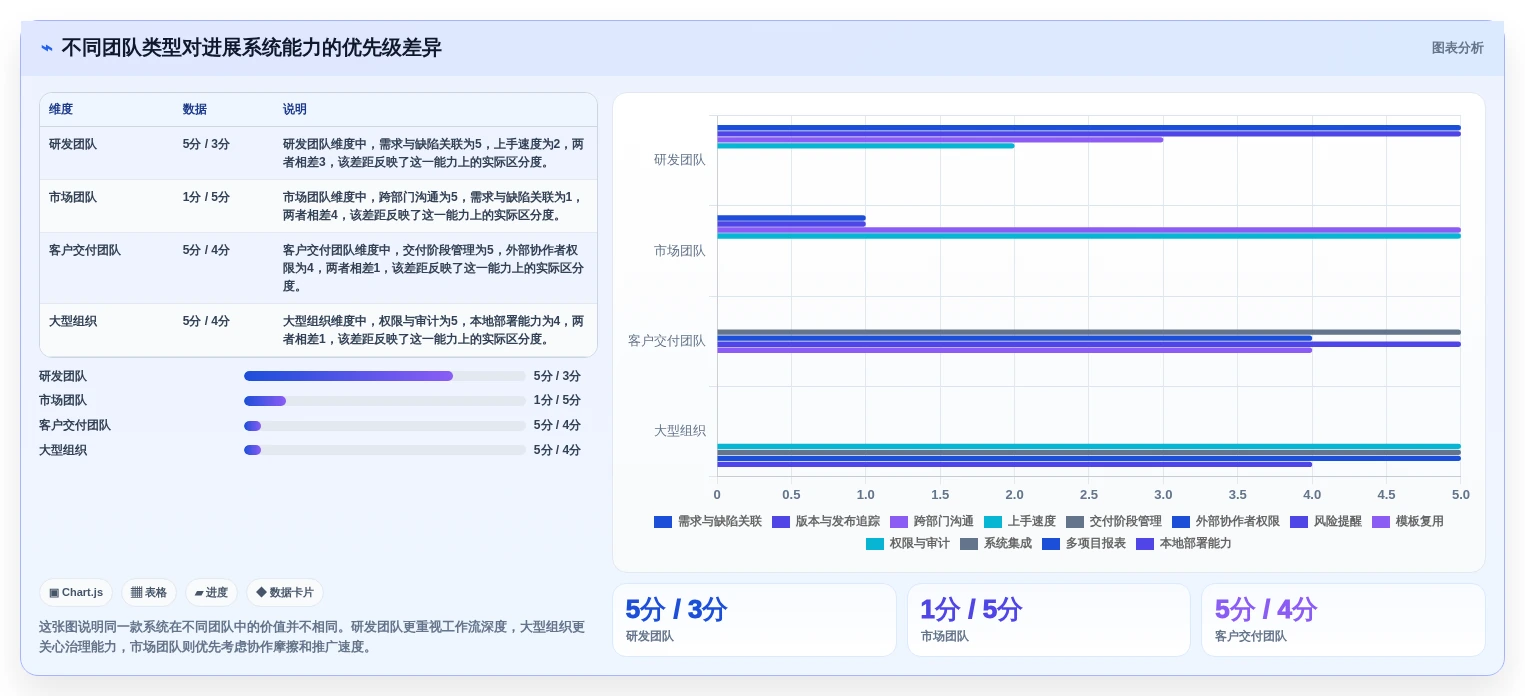Image resolution: width=1525 pixels, height=696 pixels.
Task: Select the 表格 tag chip
Action: click(x=149, y=592)
